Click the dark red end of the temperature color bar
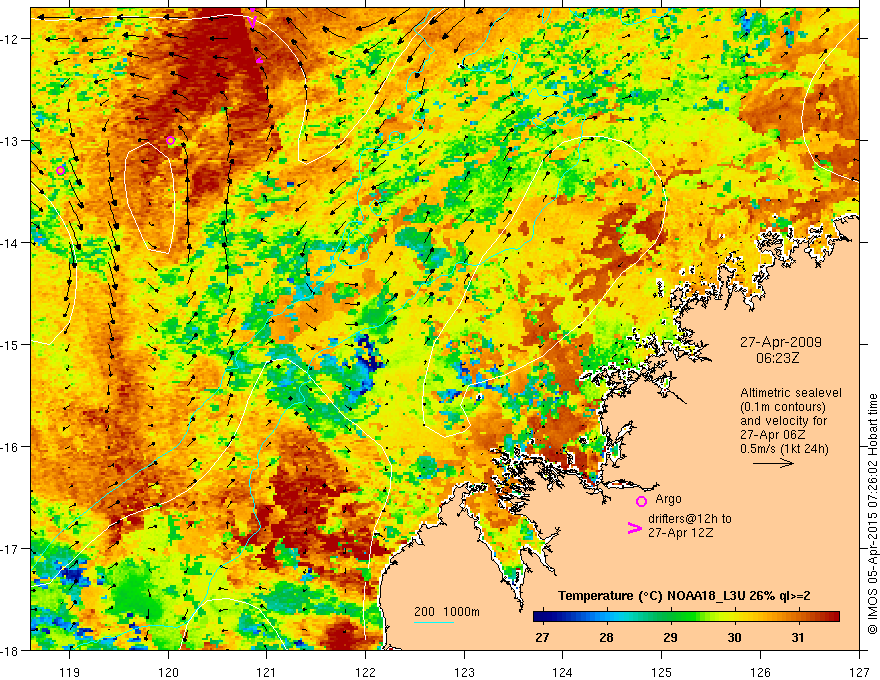Viewport: 880px width, 680px height. click(832, 617)
